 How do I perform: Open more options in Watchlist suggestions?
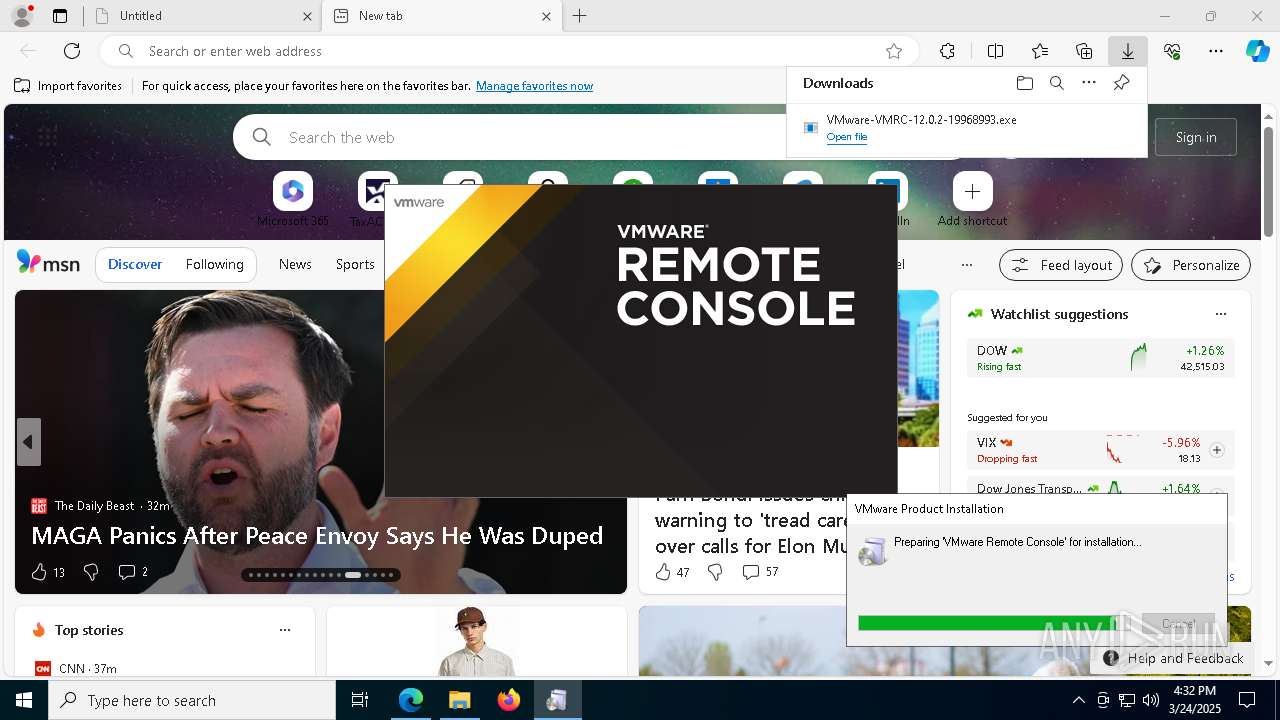pos(1220,314)
